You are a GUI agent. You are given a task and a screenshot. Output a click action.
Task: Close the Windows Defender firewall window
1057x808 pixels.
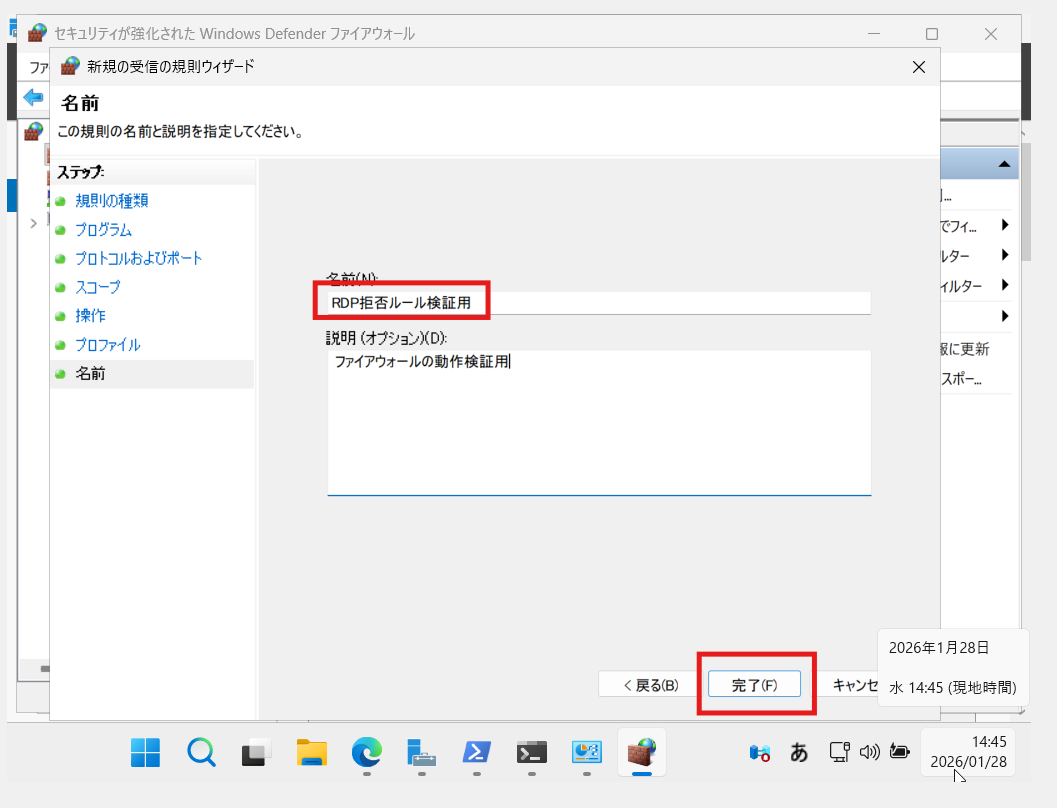pyautogui.click(x=990, y=34)
